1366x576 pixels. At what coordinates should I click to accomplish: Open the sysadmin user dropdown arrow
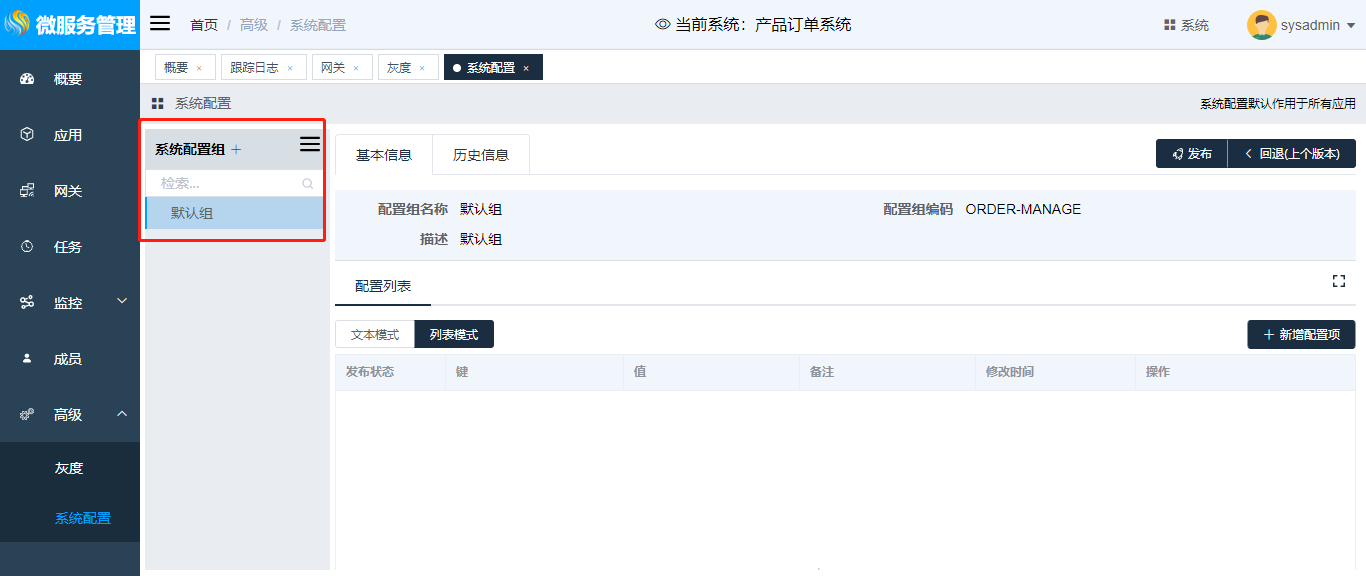[x=1351, y=26]
